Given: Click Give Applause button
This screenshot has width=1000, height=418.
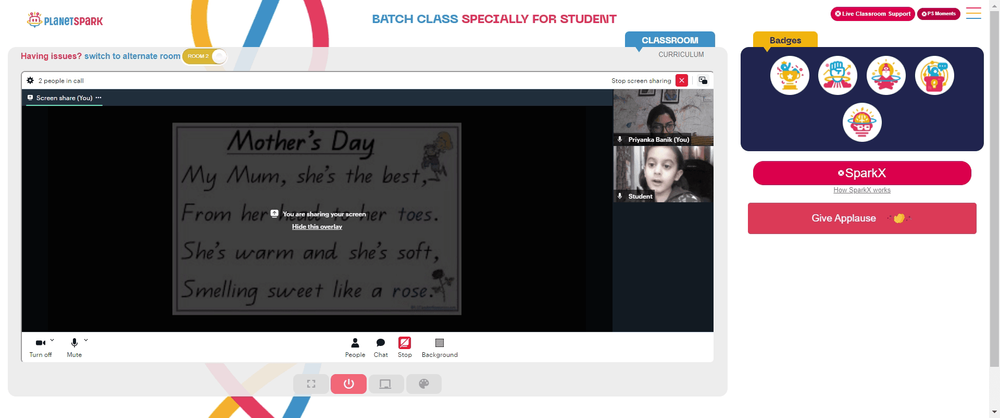Looking at the screenshot, I should pyautogui.click(x=862, y=218).
